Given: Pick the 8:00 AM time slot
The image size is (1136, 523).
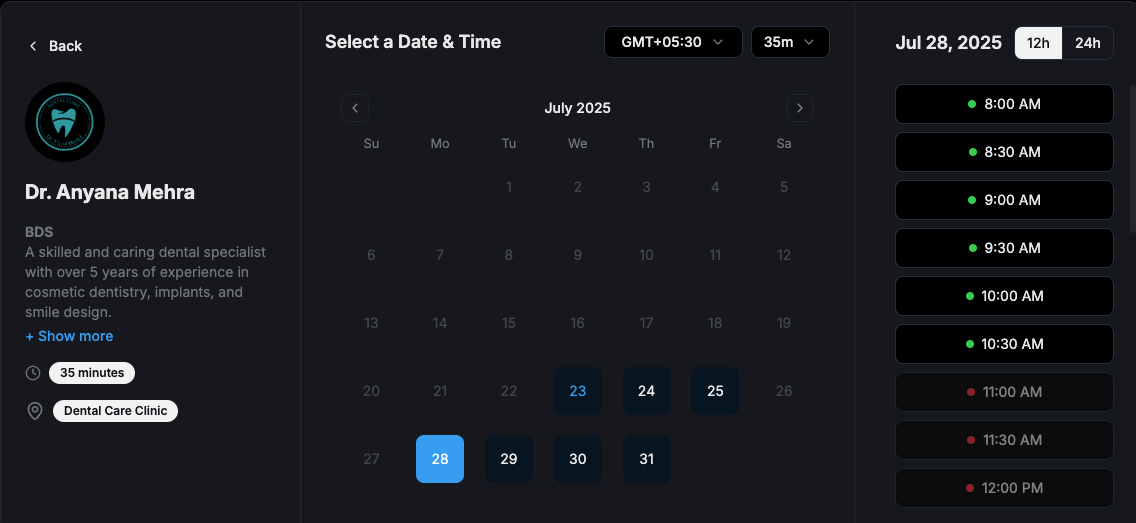Looking at the screenshot, I should coord(1004,104).
